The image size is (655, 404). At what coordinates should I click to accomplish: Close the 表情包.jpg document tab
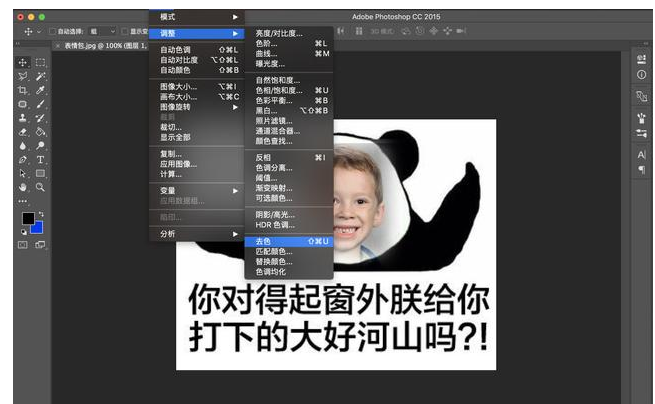pyautogui.click(x=58, y=46)
